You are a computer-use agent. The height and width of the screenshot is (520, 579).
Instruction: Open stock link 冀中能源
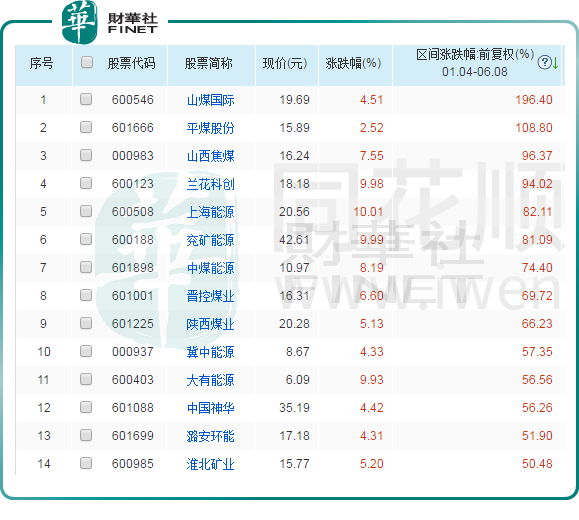coord(210,352)
